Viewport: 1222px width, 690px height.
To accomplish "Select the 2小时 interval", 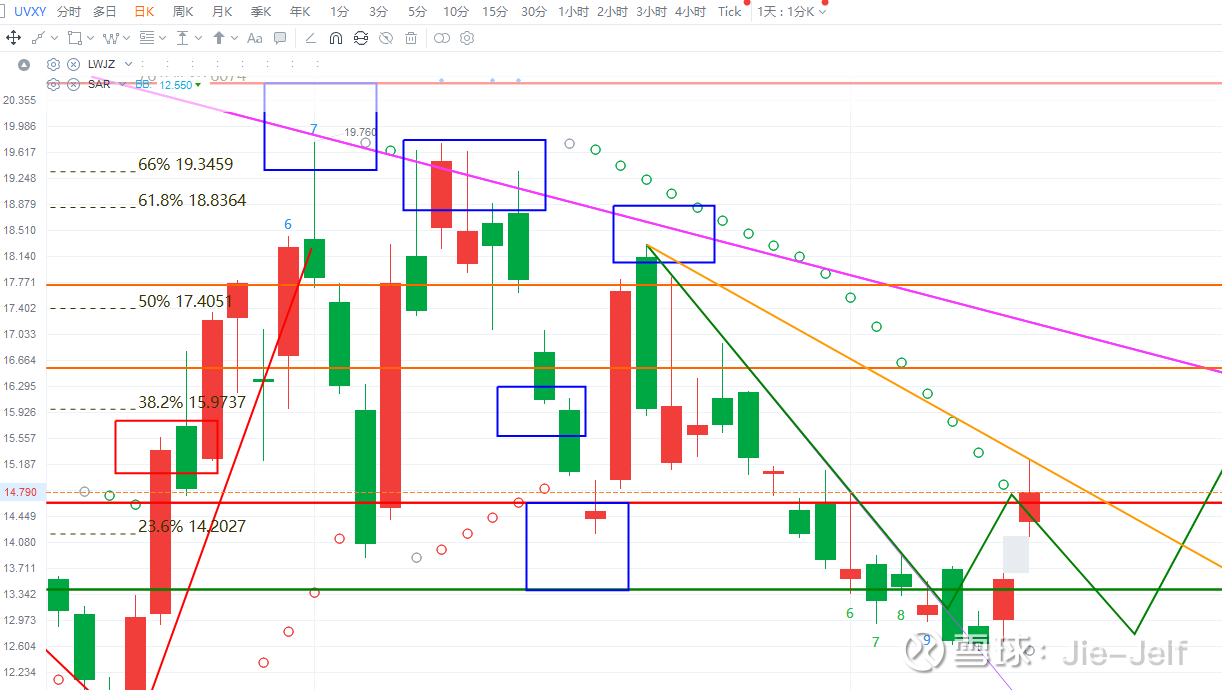I will (612, 12).
